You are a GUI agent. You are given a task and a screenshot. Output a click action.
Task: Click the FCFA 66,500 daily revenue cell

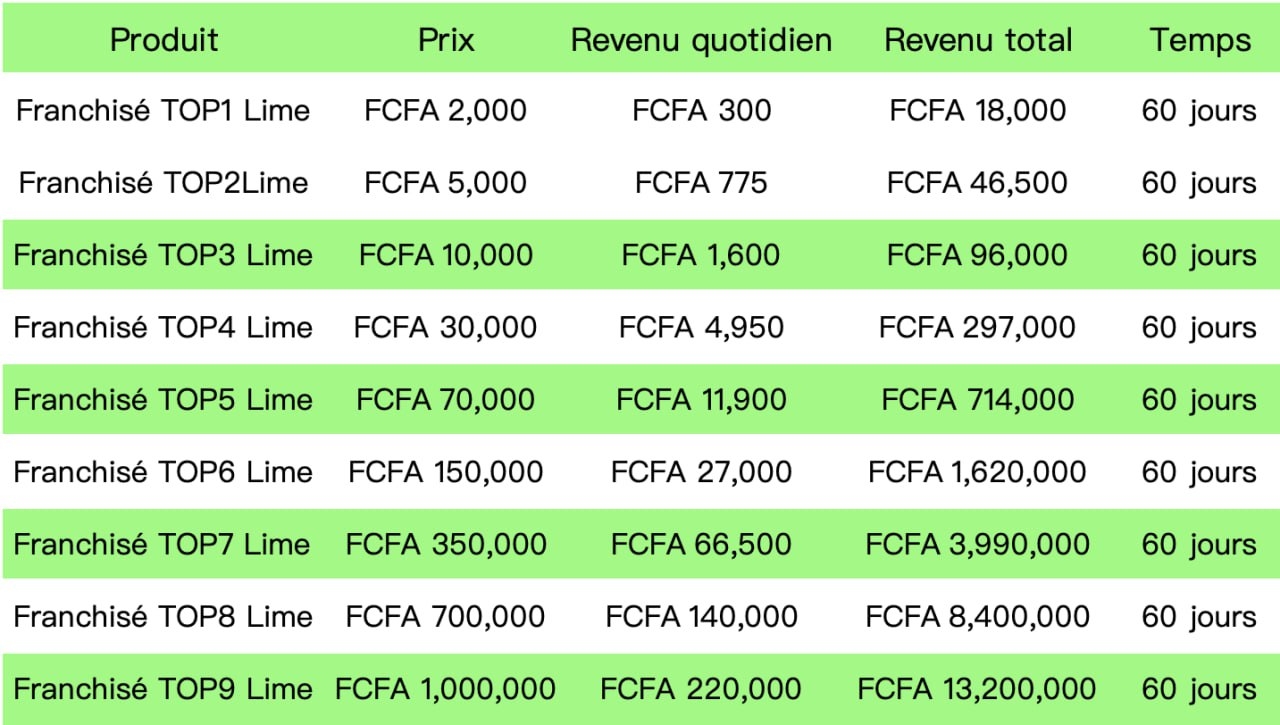[701, 544]
